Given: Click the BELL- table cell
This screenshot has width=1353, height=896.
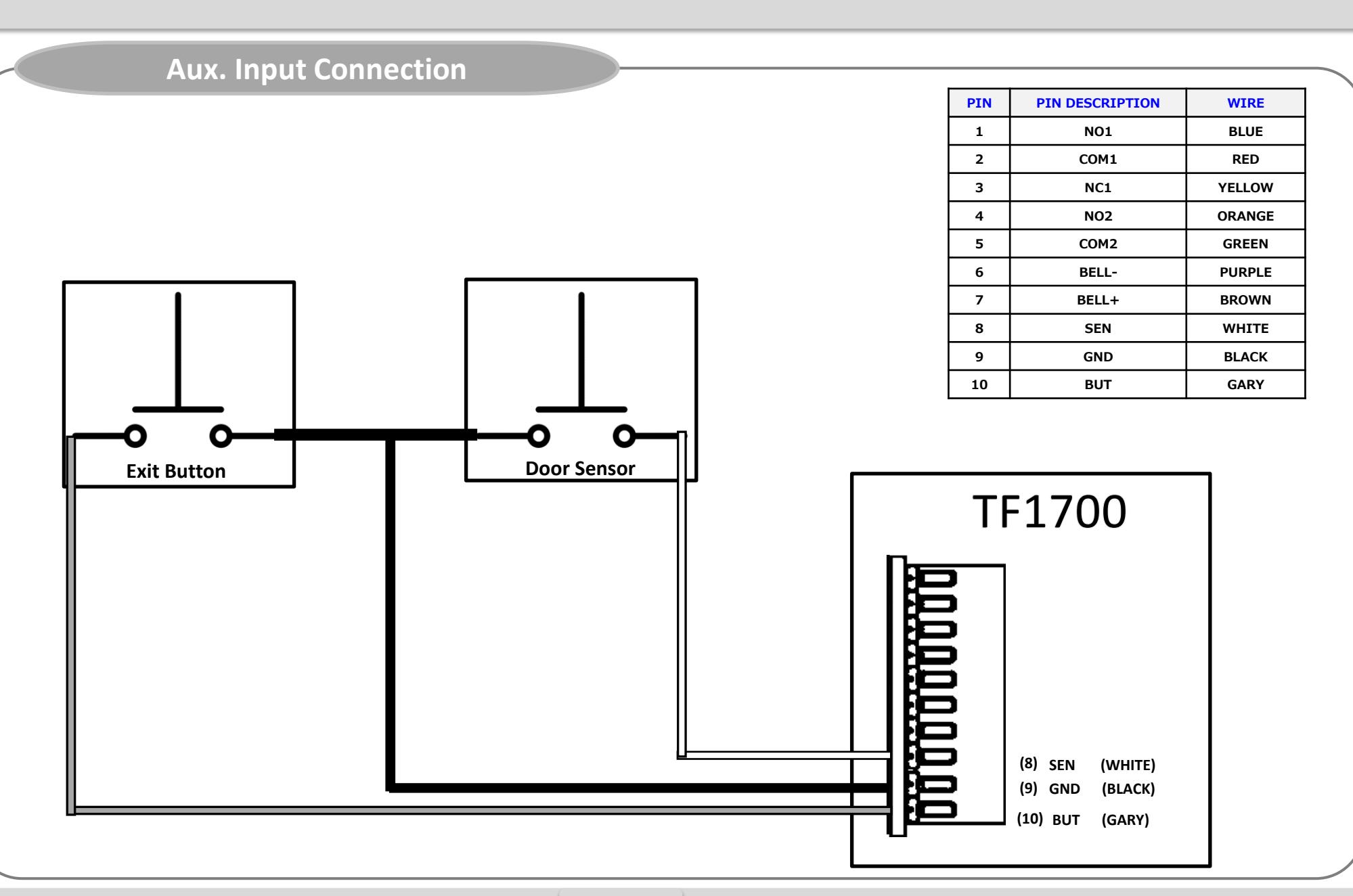Looking at the screenshot, I should [1098, 272].
